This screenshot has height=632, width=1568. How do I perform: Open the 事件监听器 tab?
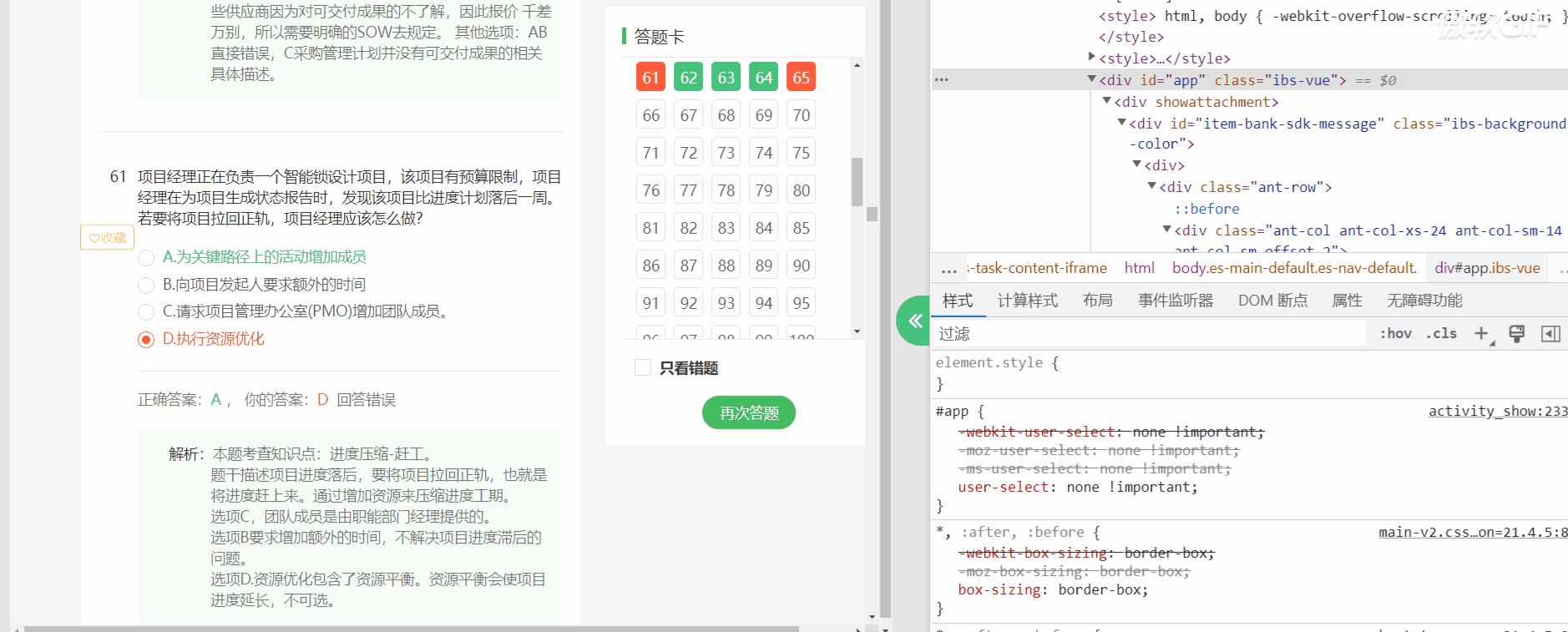click(x=1176, y=301)
